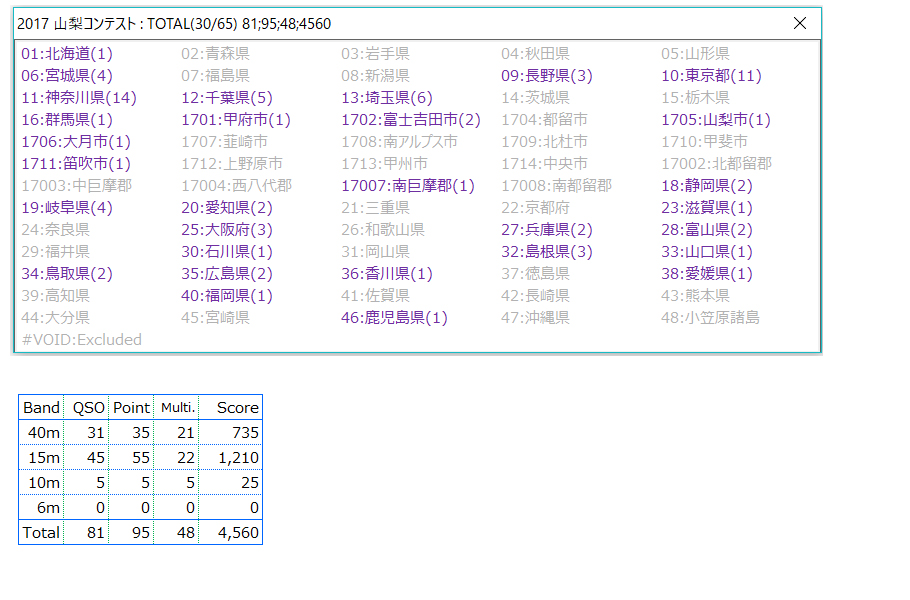The width and height of the screenshot is (910, 600).
Task: Click the Score column header
Action: click(238, 407)
